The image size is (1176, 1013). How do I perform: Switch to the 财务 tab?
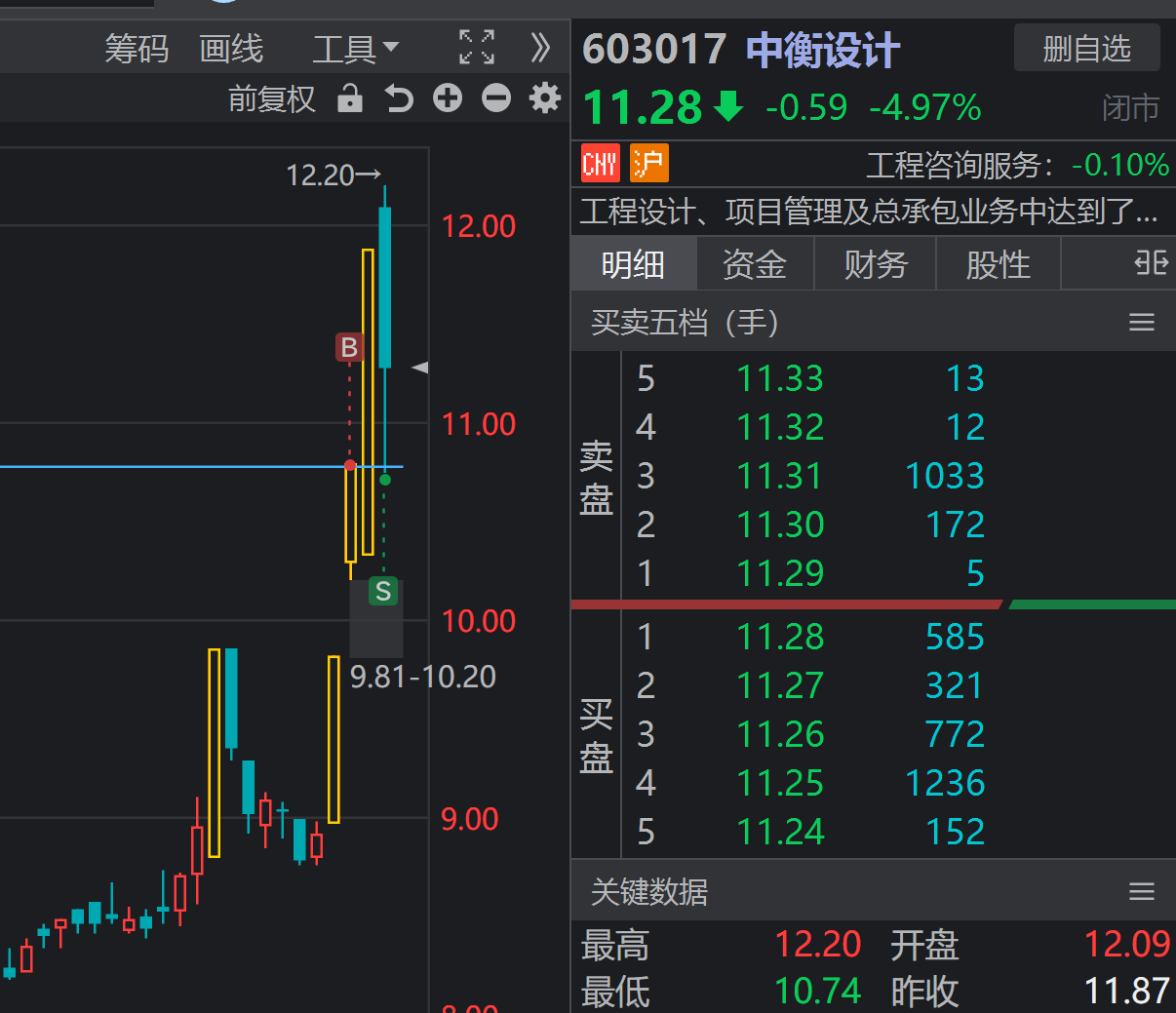876,264
